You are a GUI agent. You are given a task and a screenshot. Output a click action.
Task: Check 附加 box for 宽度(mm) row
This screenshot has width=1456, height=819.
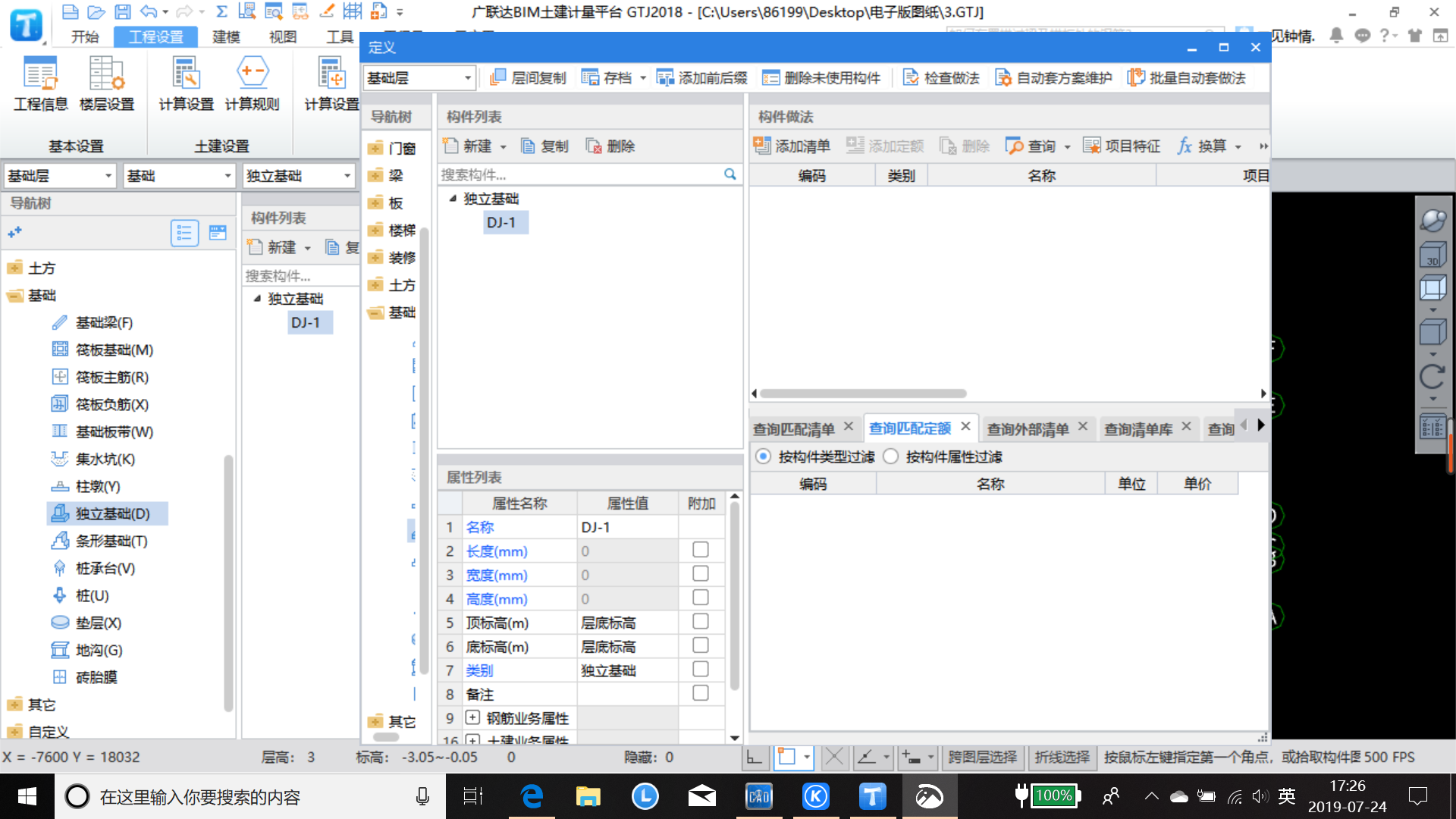tap(701, 574)
